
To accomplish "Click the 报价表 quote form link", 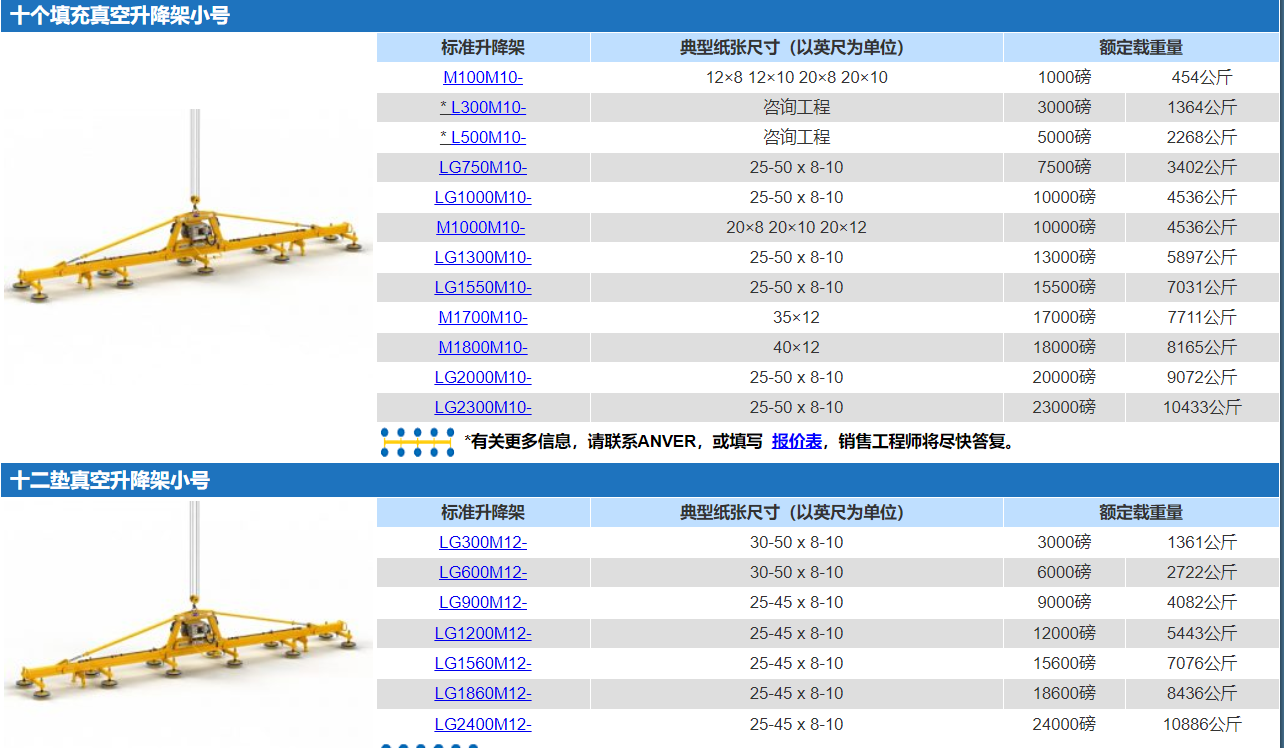I will pyautogui.click(x=797, y=441).
